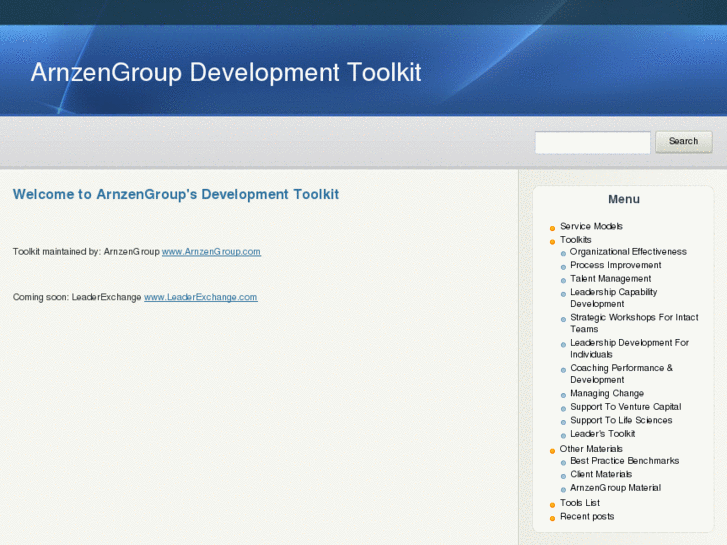Click the Search button
Viewport: 727px width, 545px height.
(x=683, y=142)
